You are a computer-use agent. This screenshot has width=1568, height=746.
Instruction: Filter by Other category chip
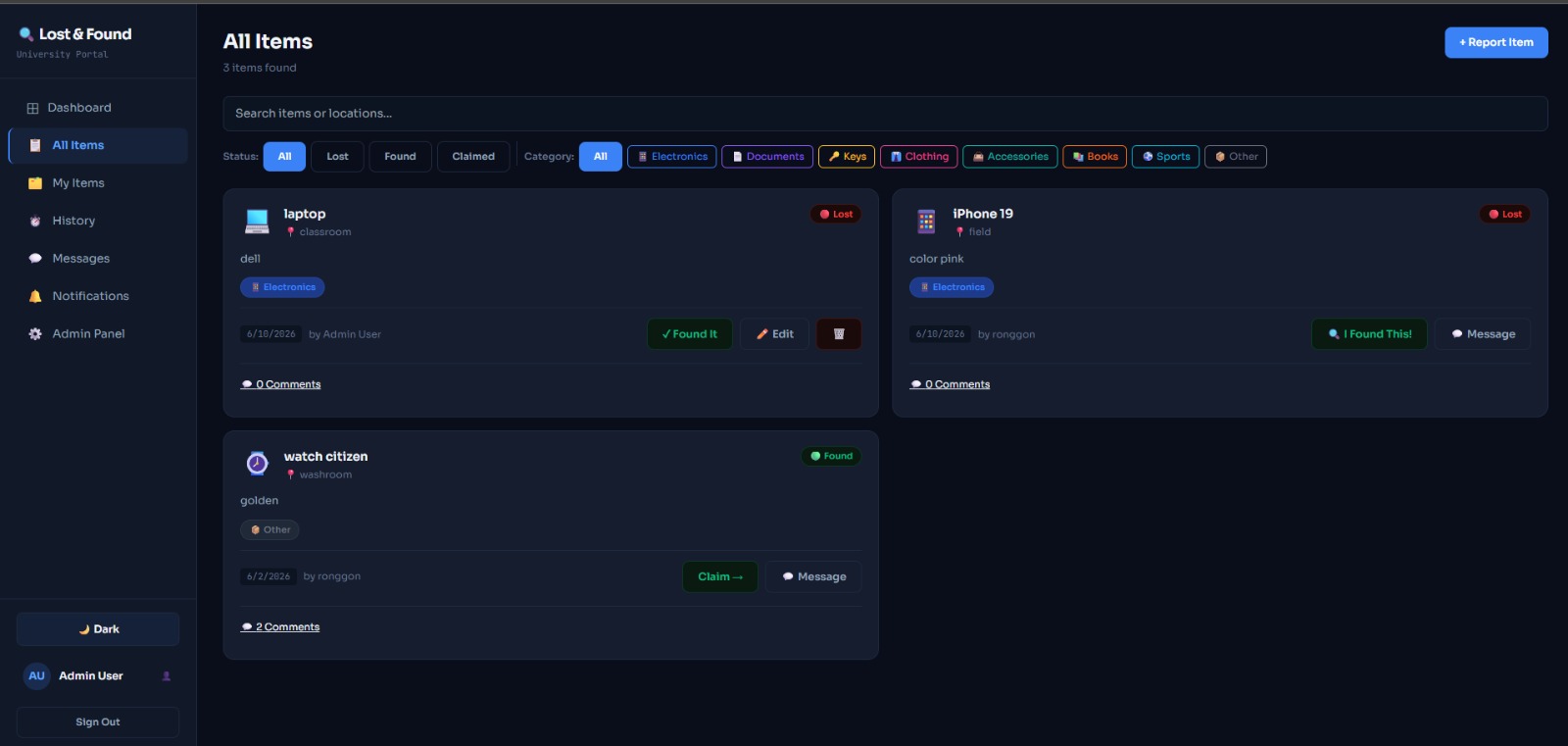[1236, 157]
